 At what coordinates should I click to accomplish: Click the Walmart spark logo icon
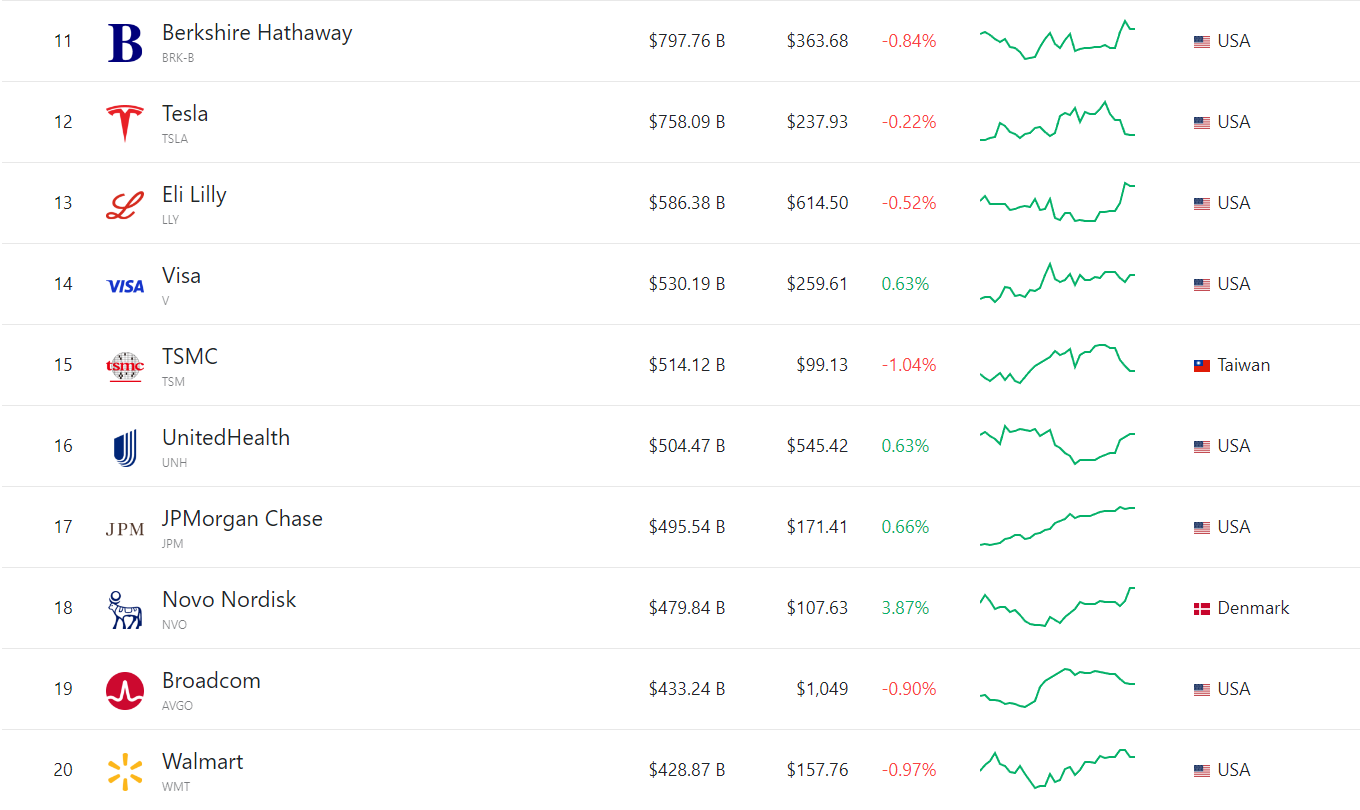click(x=125, y=771)
